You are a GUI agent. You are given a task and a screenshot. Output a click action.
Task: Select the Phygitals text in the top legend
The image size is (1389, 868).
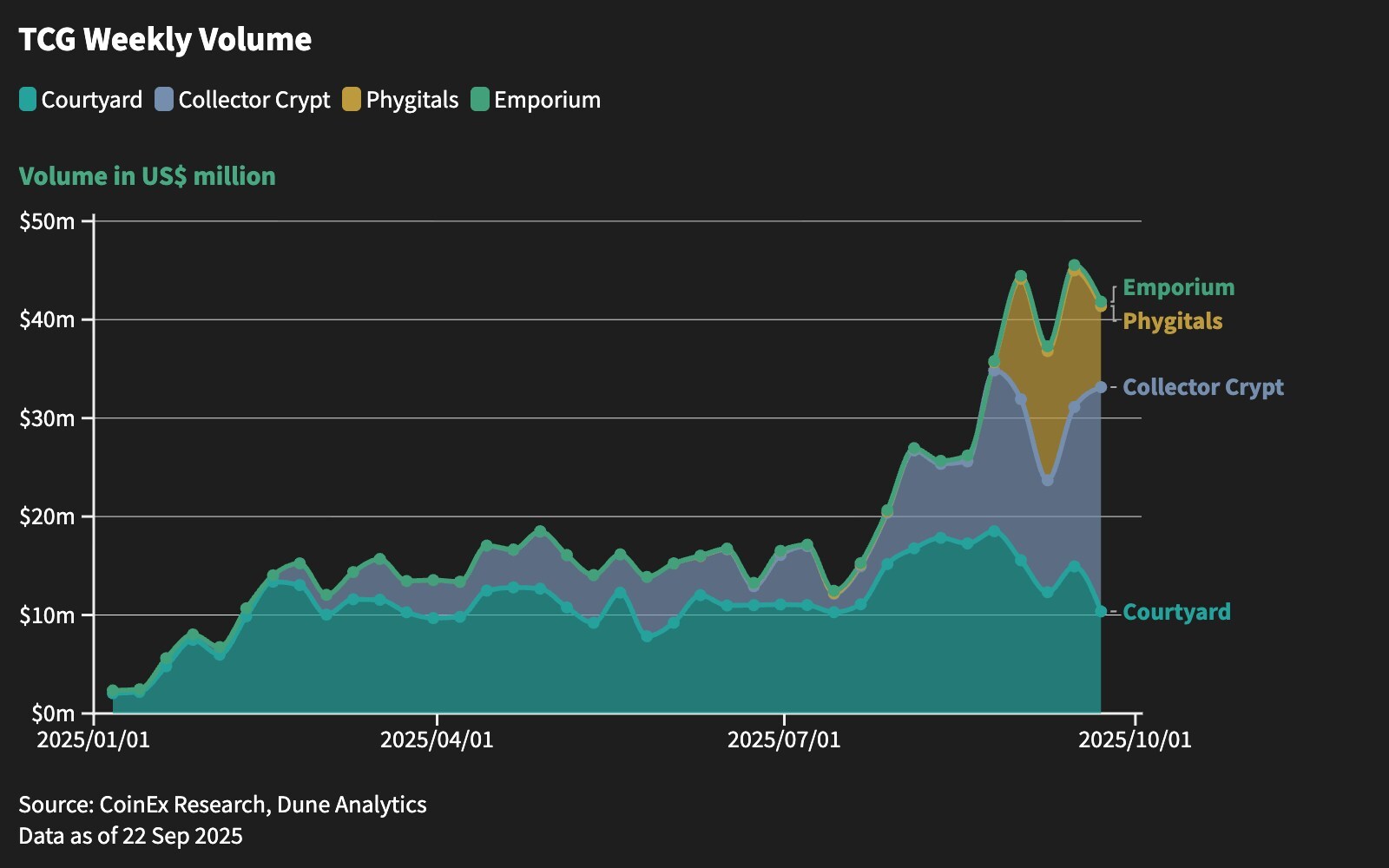(411, 100)
